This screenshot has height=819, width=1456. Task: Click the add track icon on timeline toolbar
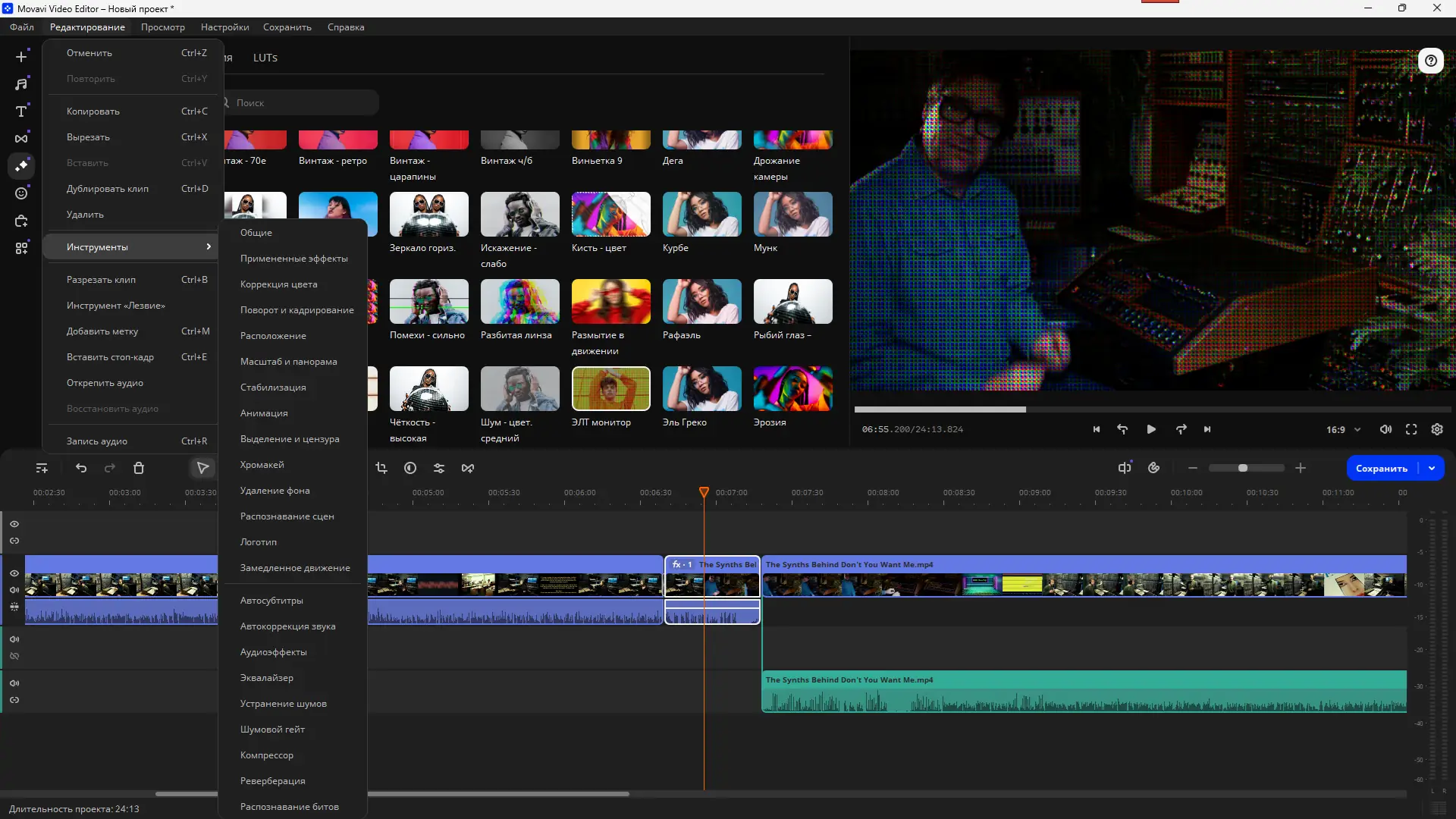point(42,468)
